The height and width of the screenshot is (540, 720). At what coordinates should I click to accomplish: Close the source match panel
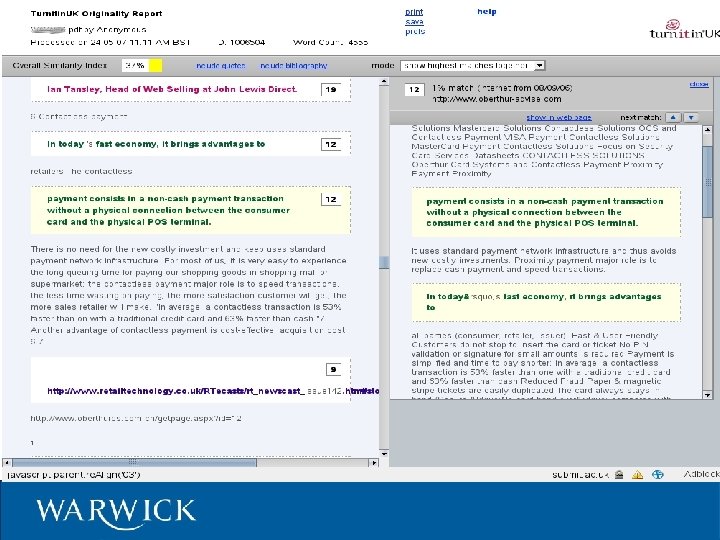[699, 84]
